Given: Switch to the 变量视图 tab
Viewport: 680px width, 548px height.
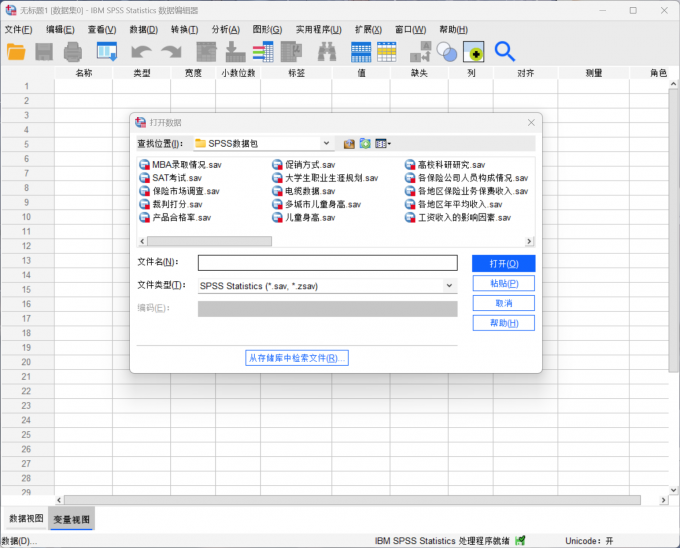Looking at the screenshot, I should (72, 519).
